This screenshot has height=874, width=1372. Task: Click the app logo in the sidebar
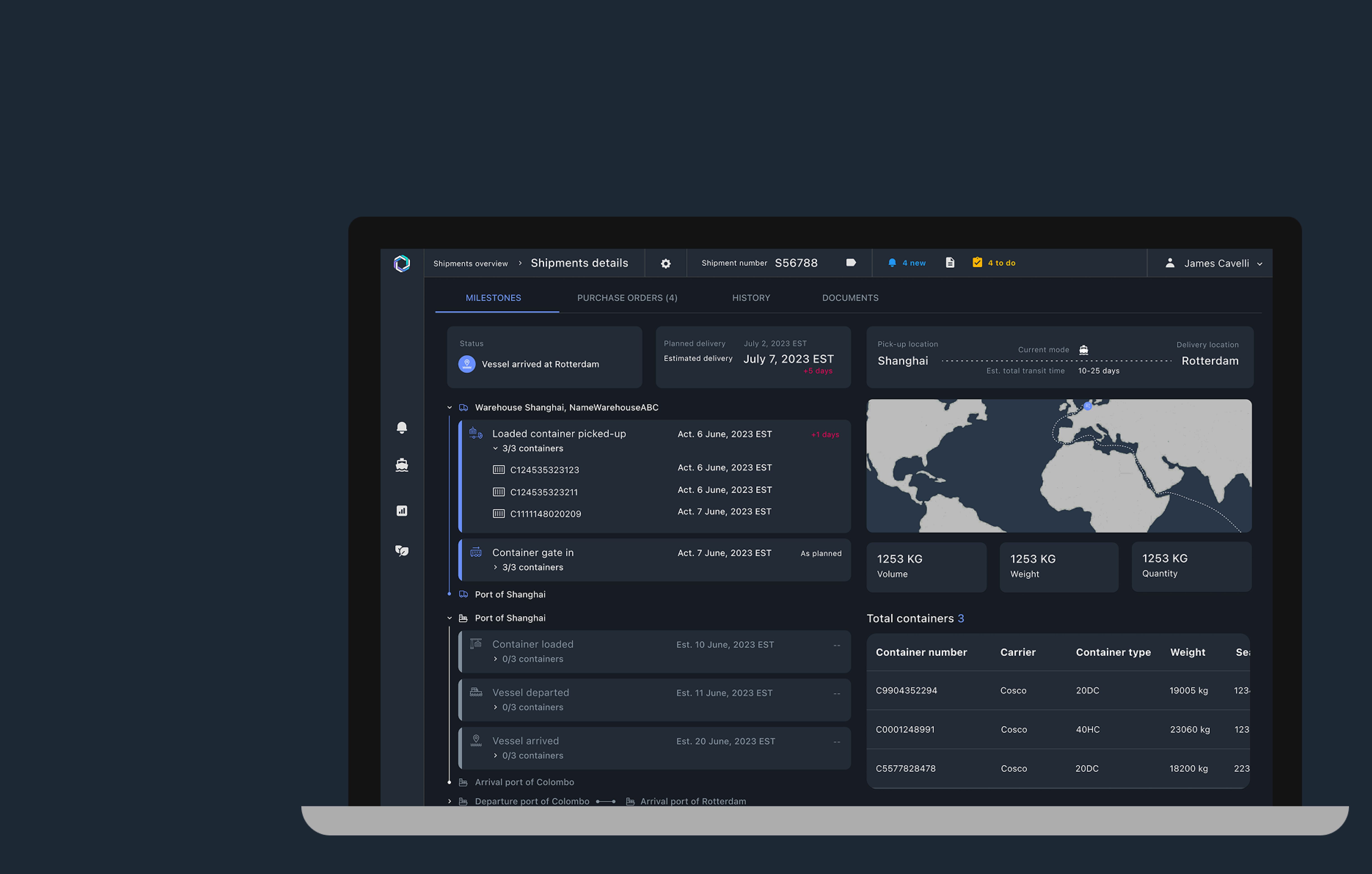[x=402, y=263]
